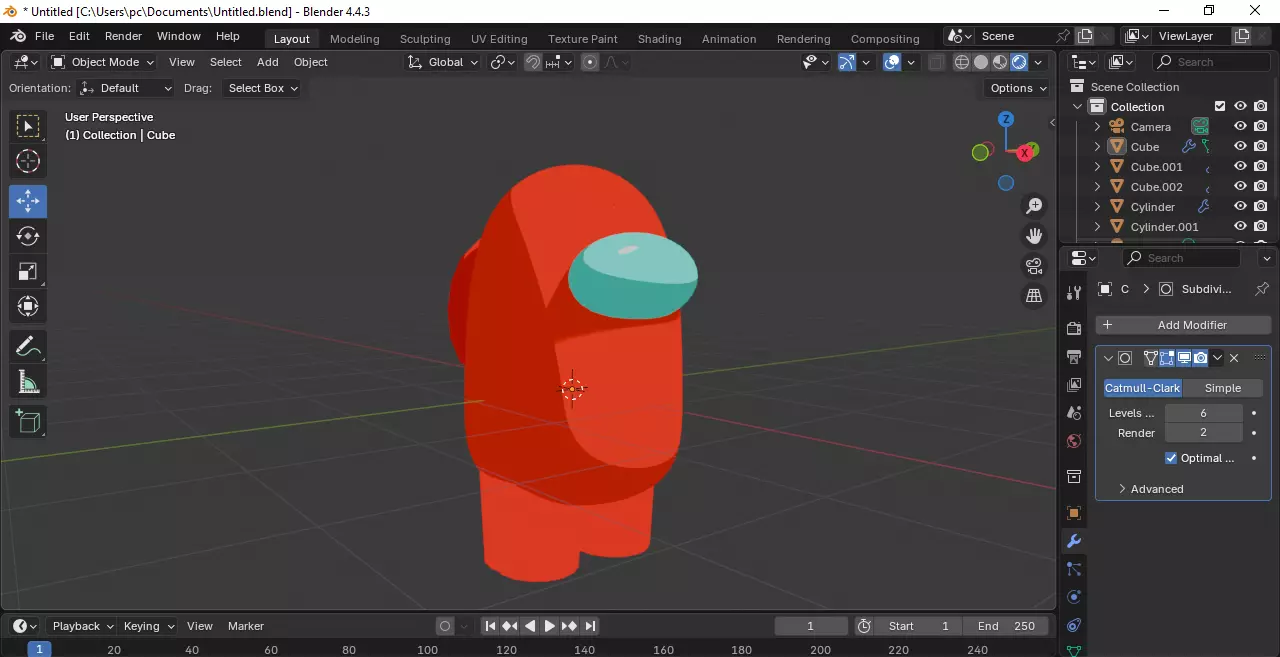Select the Move tool
1280x657 pixels.
coord(28,201)
